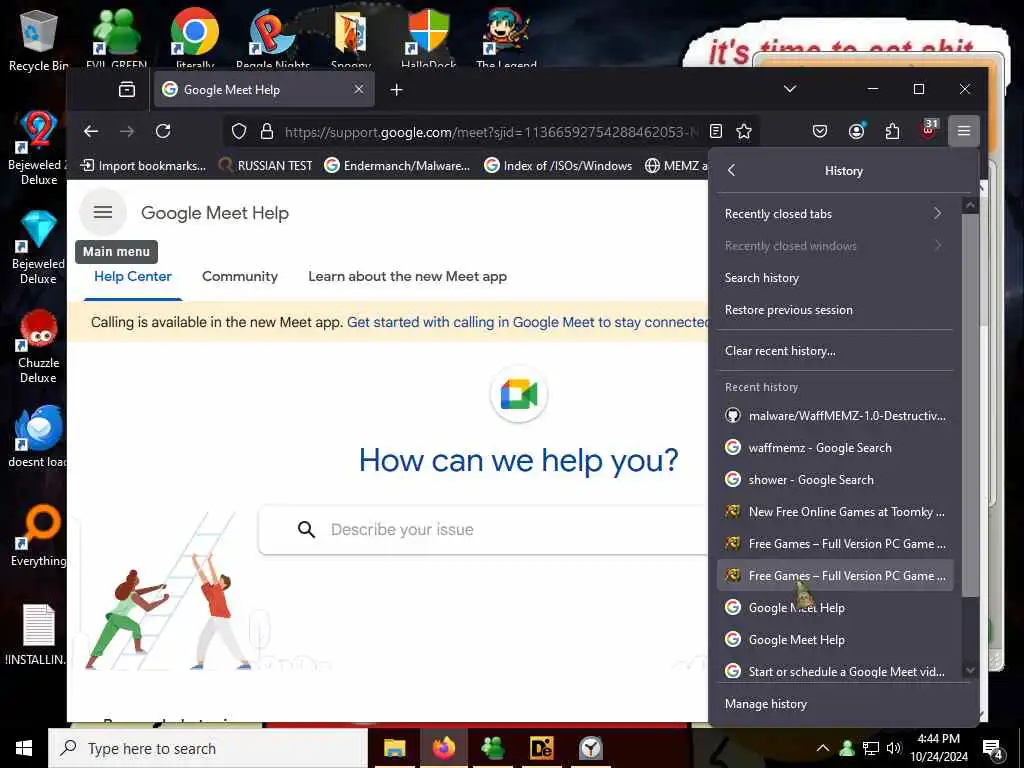The height and width of the screenshot is (768, 1024).
Task: Reload the current page
Action: pyautogui.click(x=163, y=131)
